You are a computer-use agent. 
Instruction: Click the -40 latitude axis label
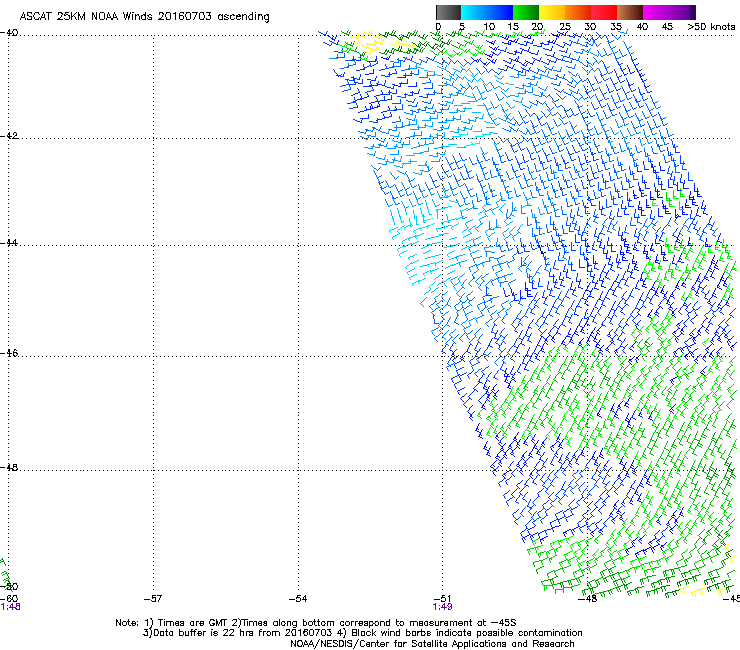point(9,33)
